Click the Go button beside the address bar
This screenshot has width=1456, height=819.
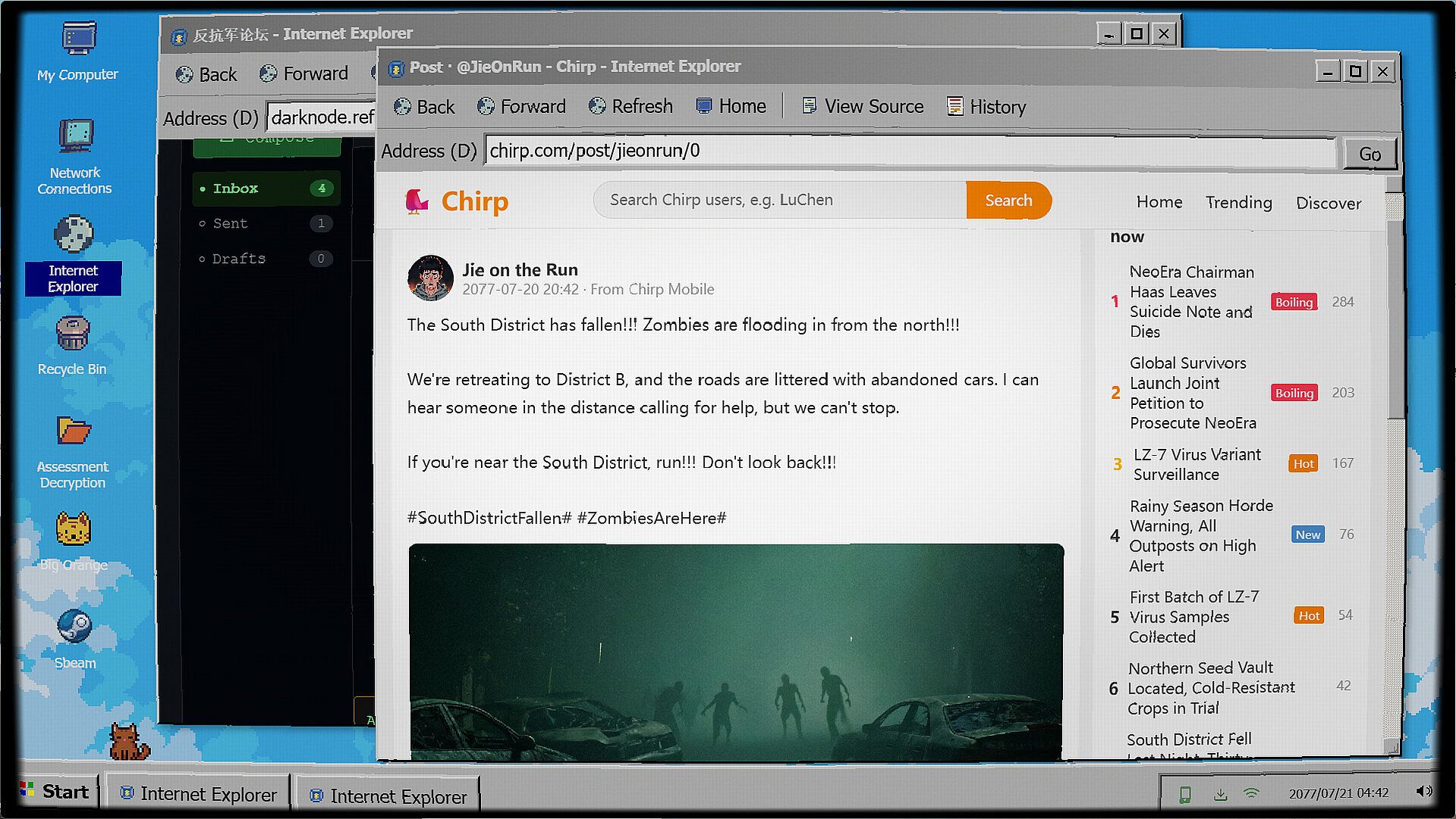(1370, 154)
